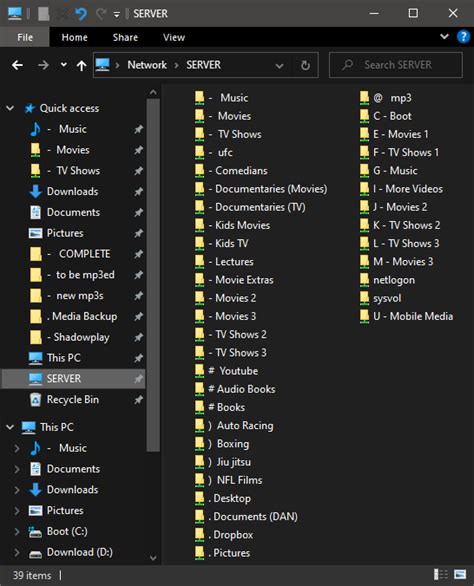This screenshot has width=474, height=586.
Task: Select the '. Documents (DAN)' folder
Action: tap(246, 517)
